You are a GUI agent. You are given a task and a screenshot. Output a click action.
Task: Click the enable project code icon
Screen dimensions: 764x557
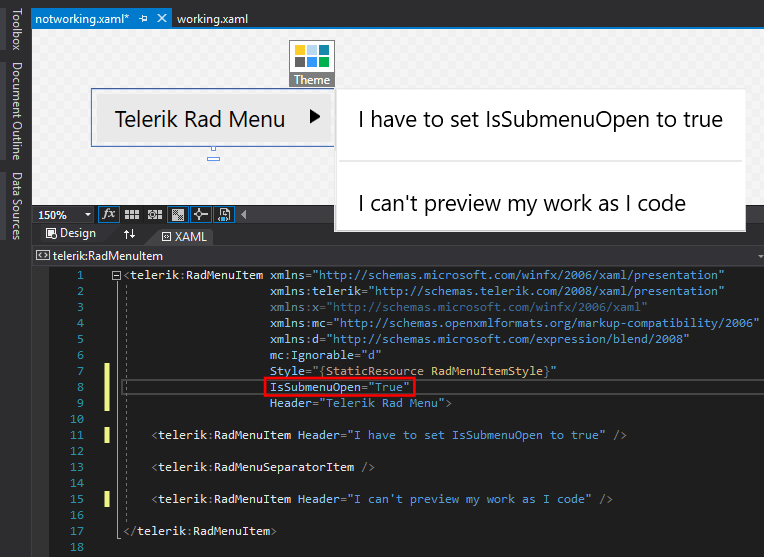pos(224,214)
